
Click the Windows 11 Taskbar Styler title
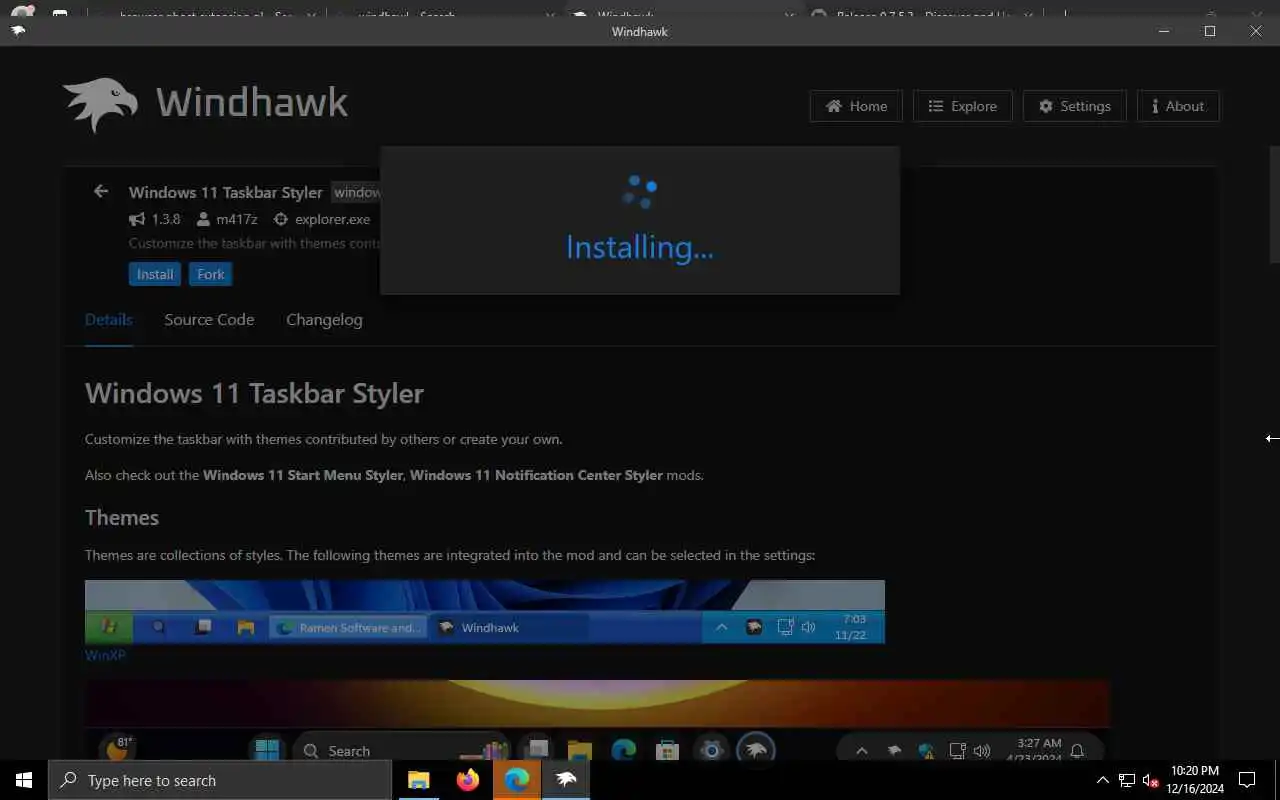[x=226, y=192]
